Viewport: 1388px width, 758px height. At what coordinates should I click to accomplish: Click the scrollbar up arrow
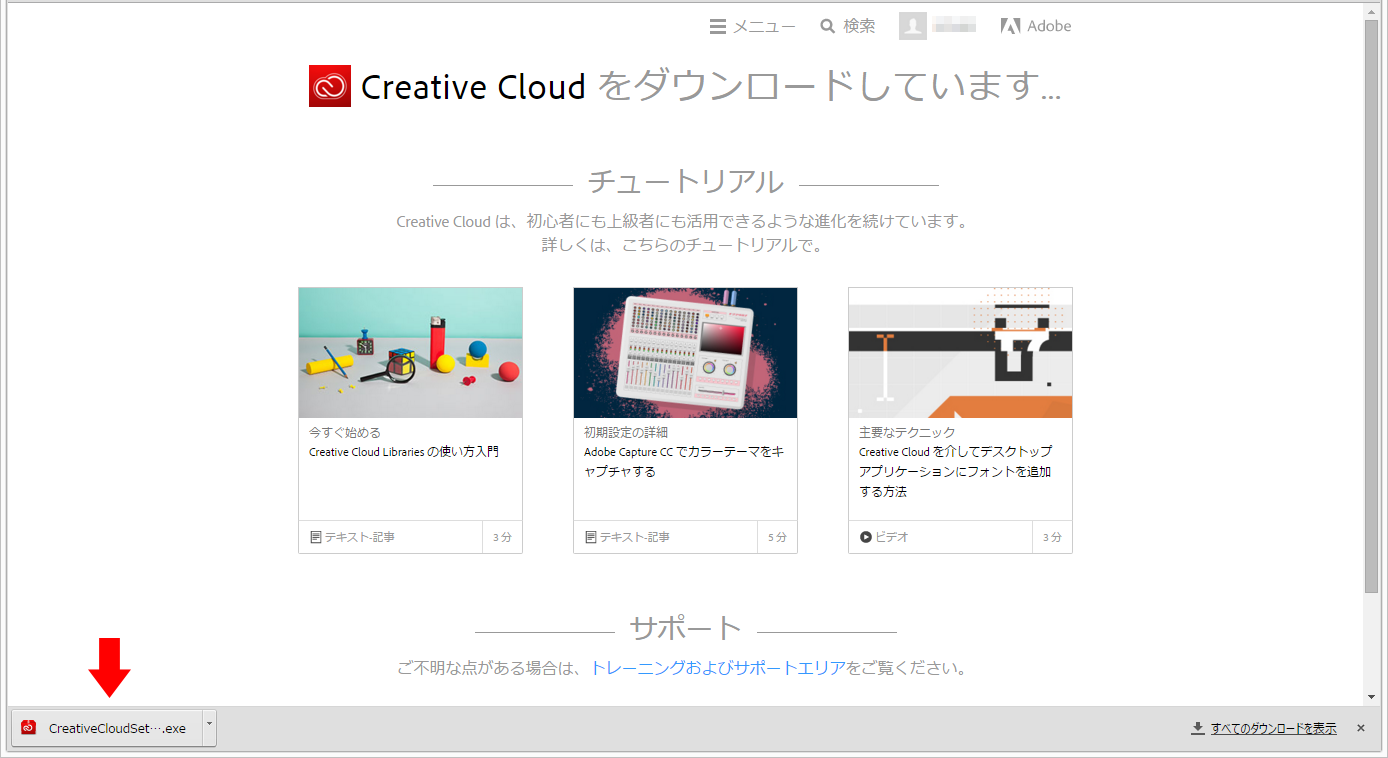click(x=1372, y=10)
